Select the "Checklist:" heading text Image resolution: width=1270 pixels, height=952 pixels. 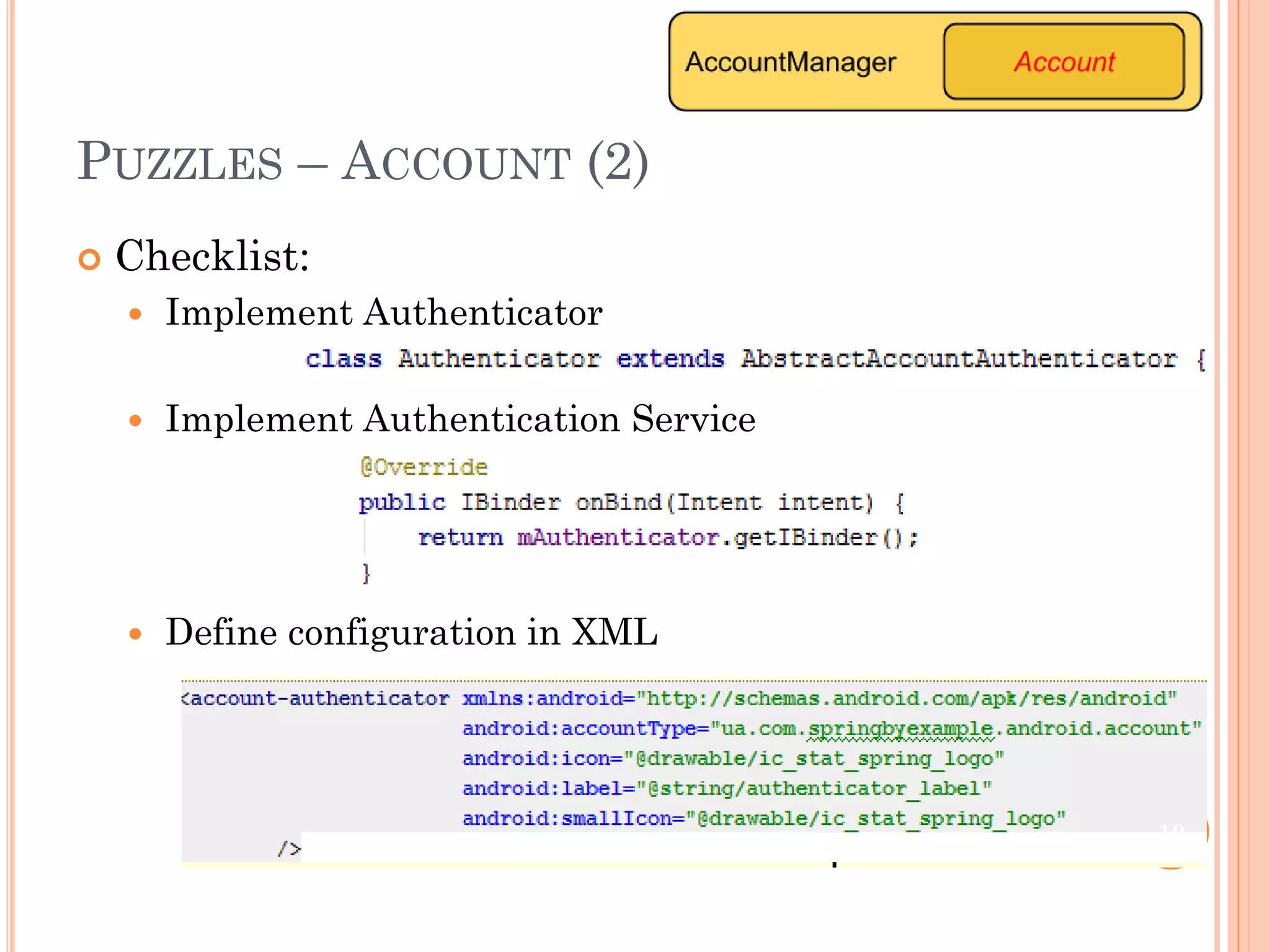(x=213, y=255)
